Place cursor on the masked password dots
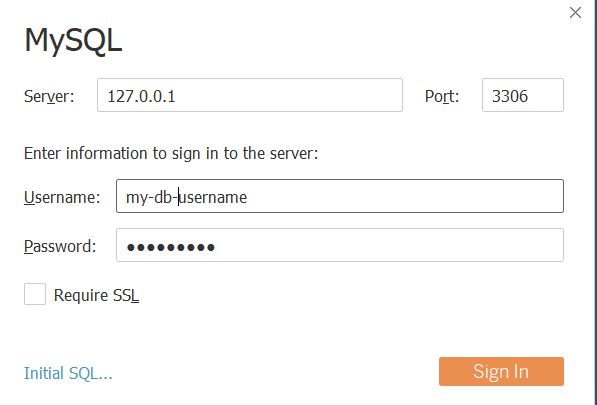Viewport: 597px width, 405px height. click(x=171, y=247)
